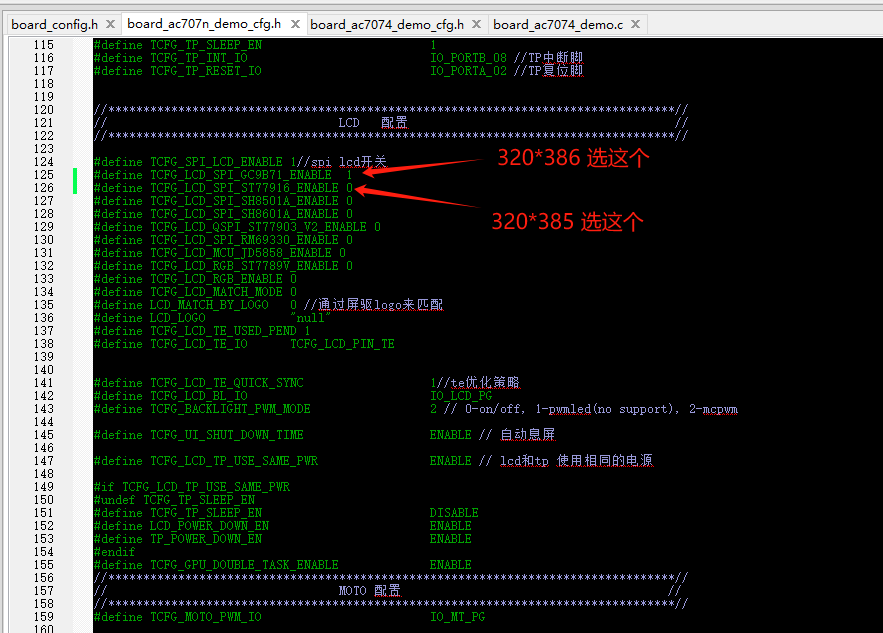Viewport: 883px width, 633px height.
Task: Switch to the board_ac7074_demo_cfg.h tab
Action: pyautogui.click(x=387, y=24)
